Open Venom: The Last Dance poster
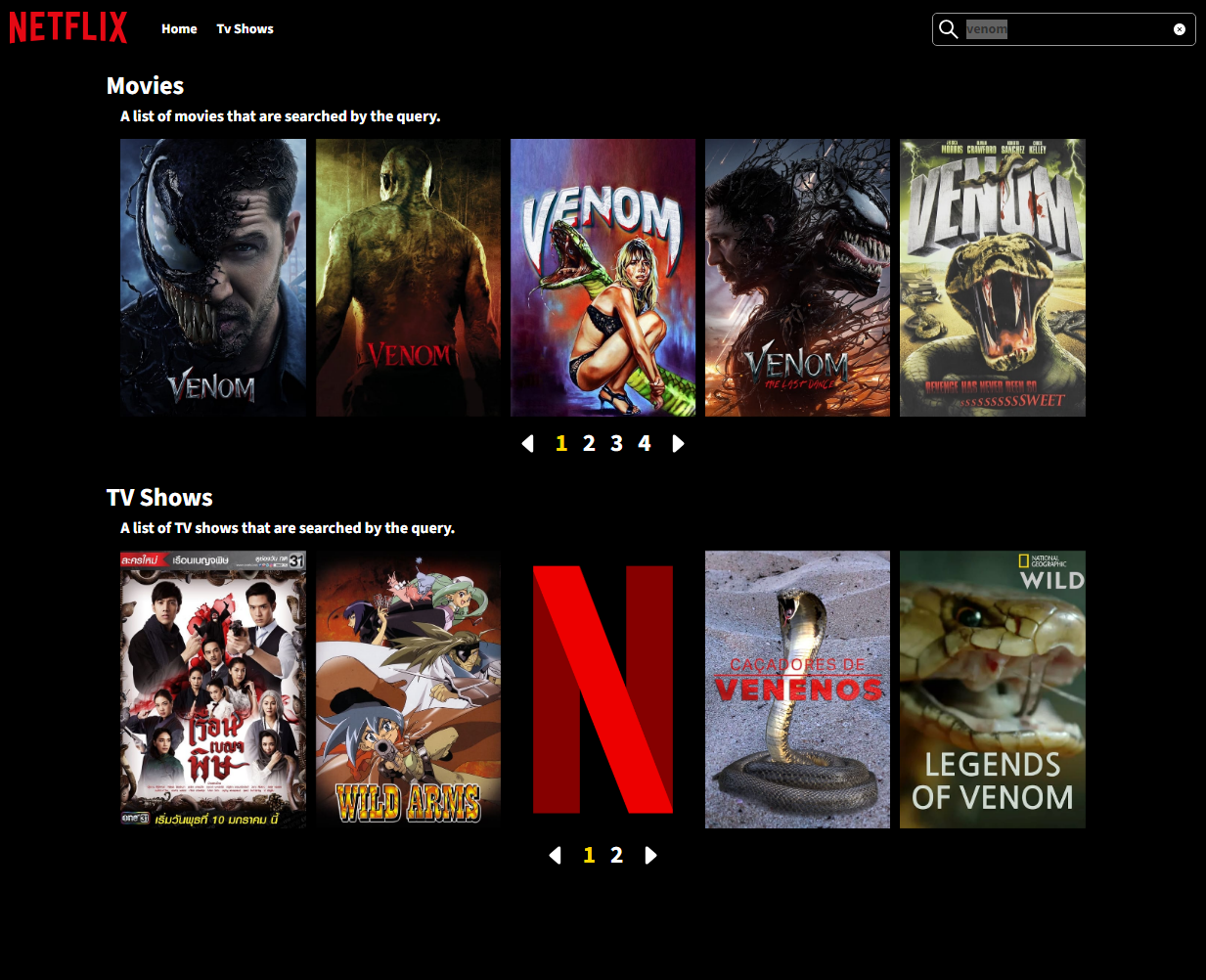Image resolution: width=1206 pixels, height=980 pixels. pos(797,278)
